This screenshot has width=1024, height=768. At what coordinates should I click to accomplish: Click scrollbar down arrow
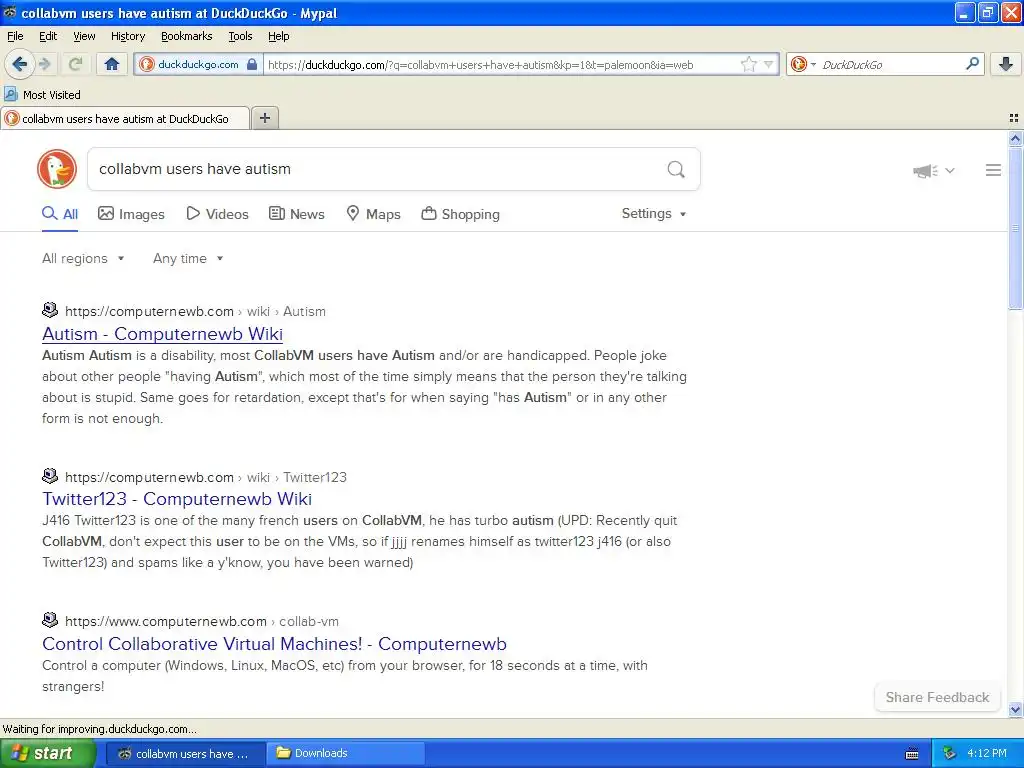pyautogui.click(x=1016, y=710)
